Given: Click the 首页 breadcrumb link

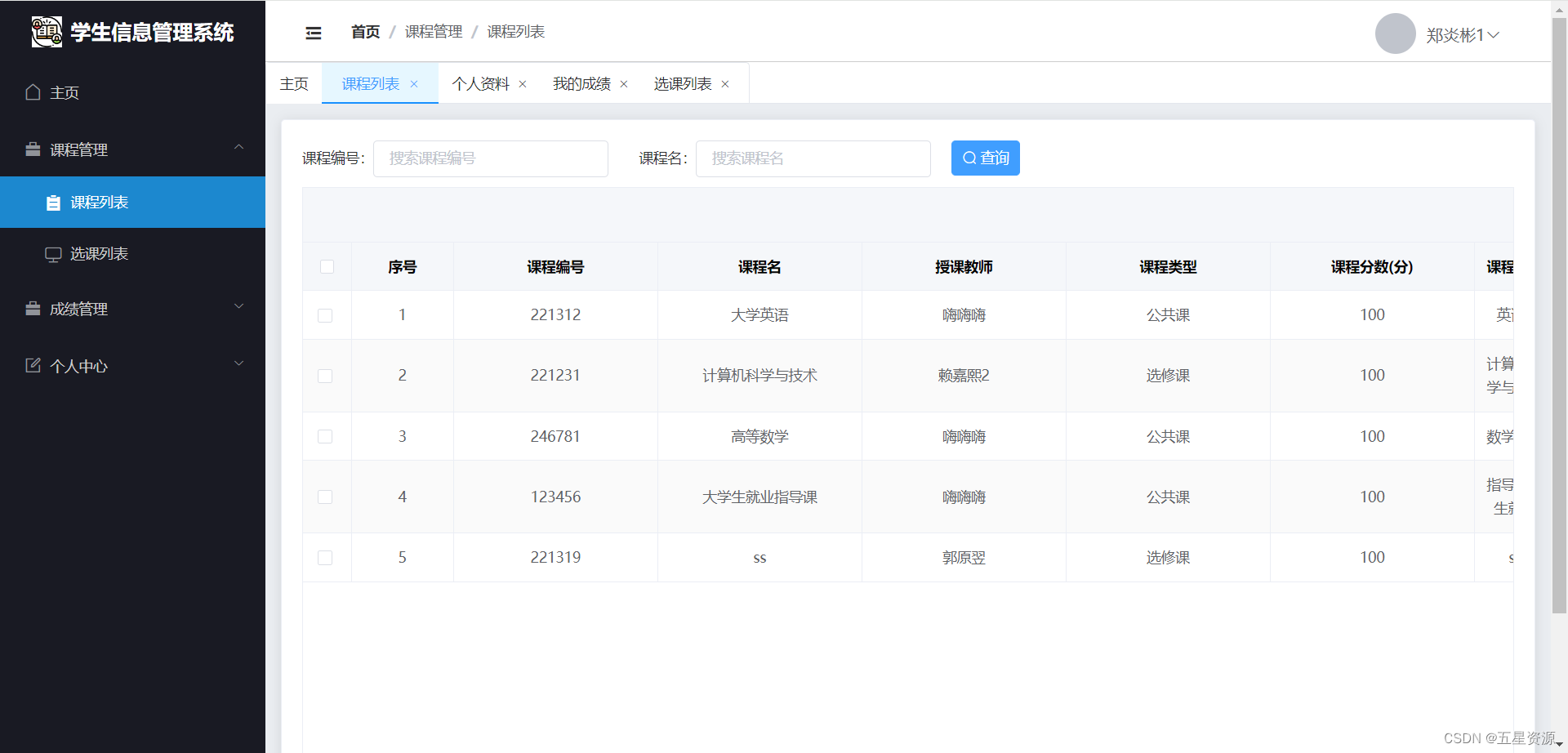Looking at the screenshot, I should click(366, 32).
